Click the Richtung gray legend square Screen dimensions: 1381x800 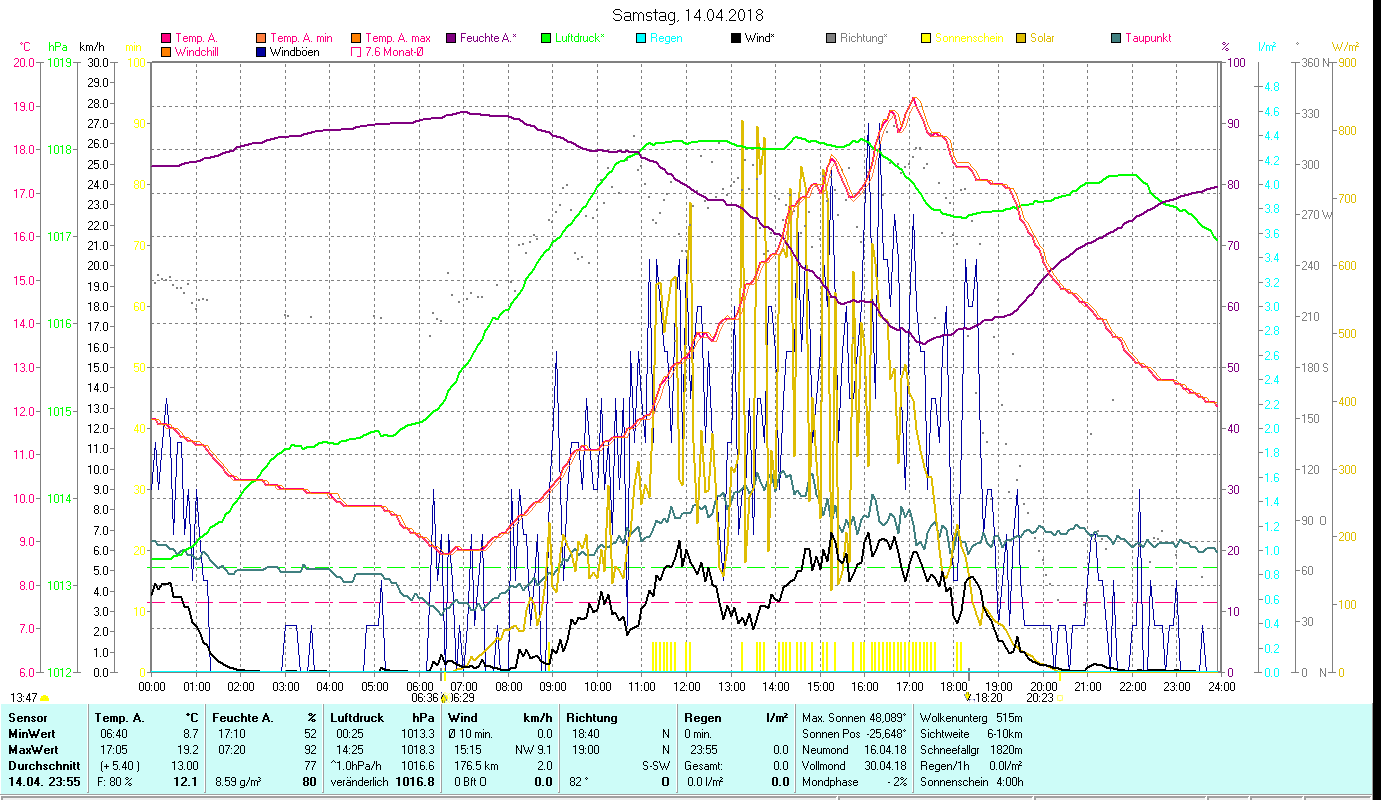click(830, 38)
